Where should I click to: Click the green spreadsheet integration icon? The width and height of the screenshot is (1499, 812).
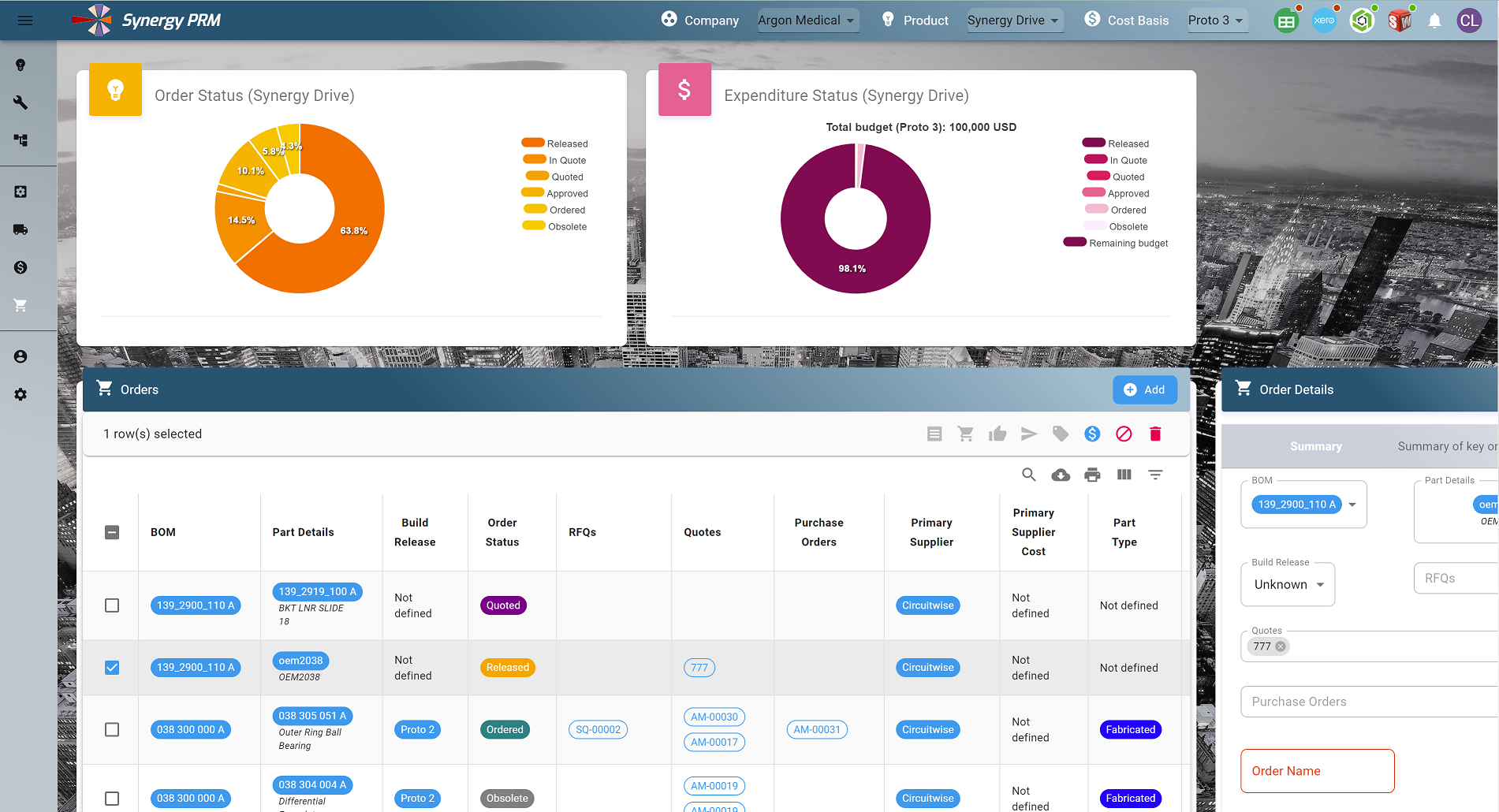[1286, 20]
